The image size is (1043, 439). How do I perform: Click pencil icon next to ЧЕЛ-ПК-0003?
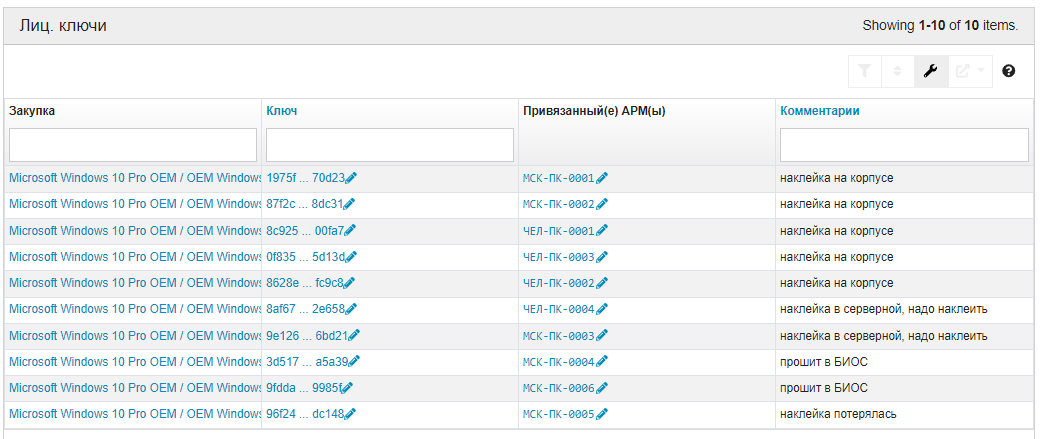[x=602, y=257]
